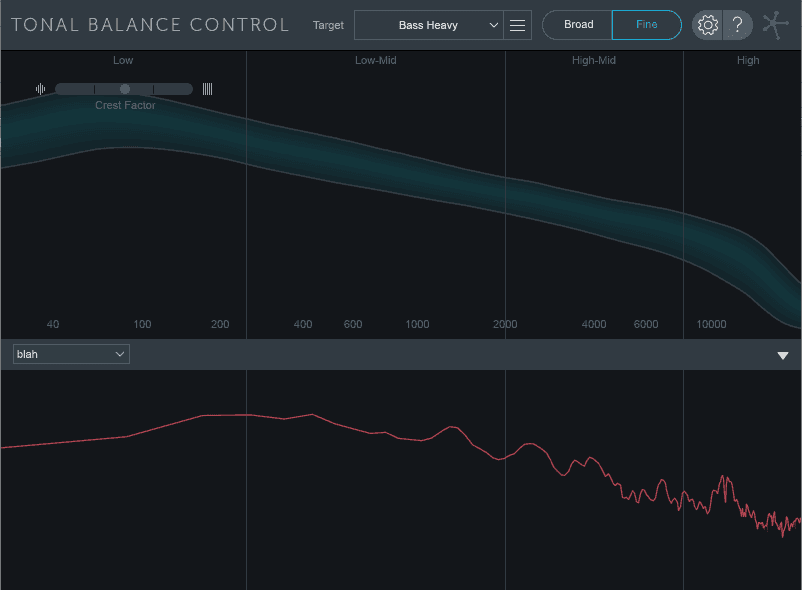The image size is (802, 590).
Task: Click the High-Mid band label
Action: pyautogui.click(x=593, y=60)
